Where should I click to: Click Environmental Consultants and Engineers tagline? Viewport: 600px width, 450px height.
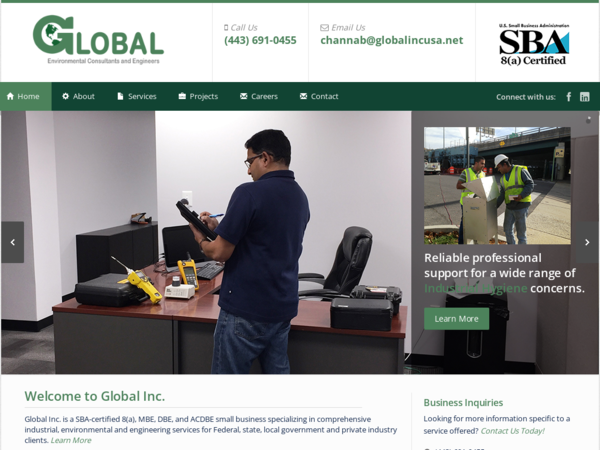pos(103,61)
